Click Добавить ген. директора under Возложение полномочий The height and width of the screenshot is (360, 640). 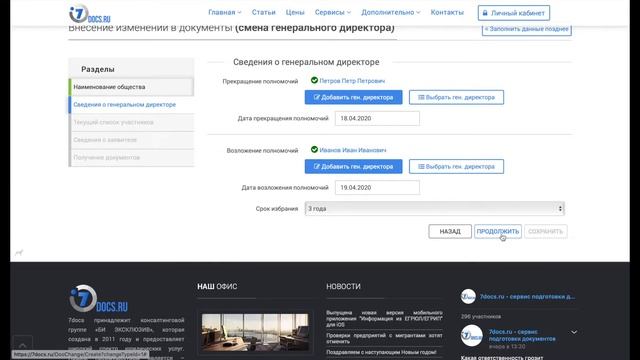[353, 167]
